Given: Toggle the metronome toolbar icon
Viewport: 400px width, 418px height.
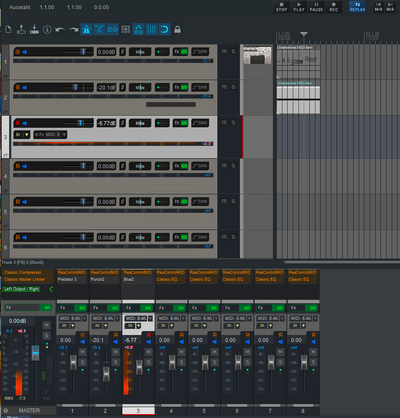Looking at the screenshot, I should pos(86,29).
